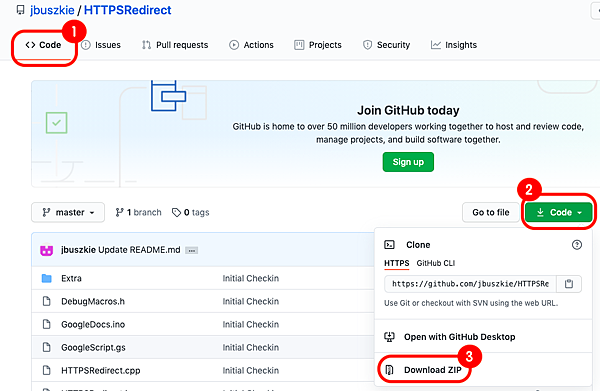Click the 1 branch link
This screenshot has width=600, height=391.
139,212
